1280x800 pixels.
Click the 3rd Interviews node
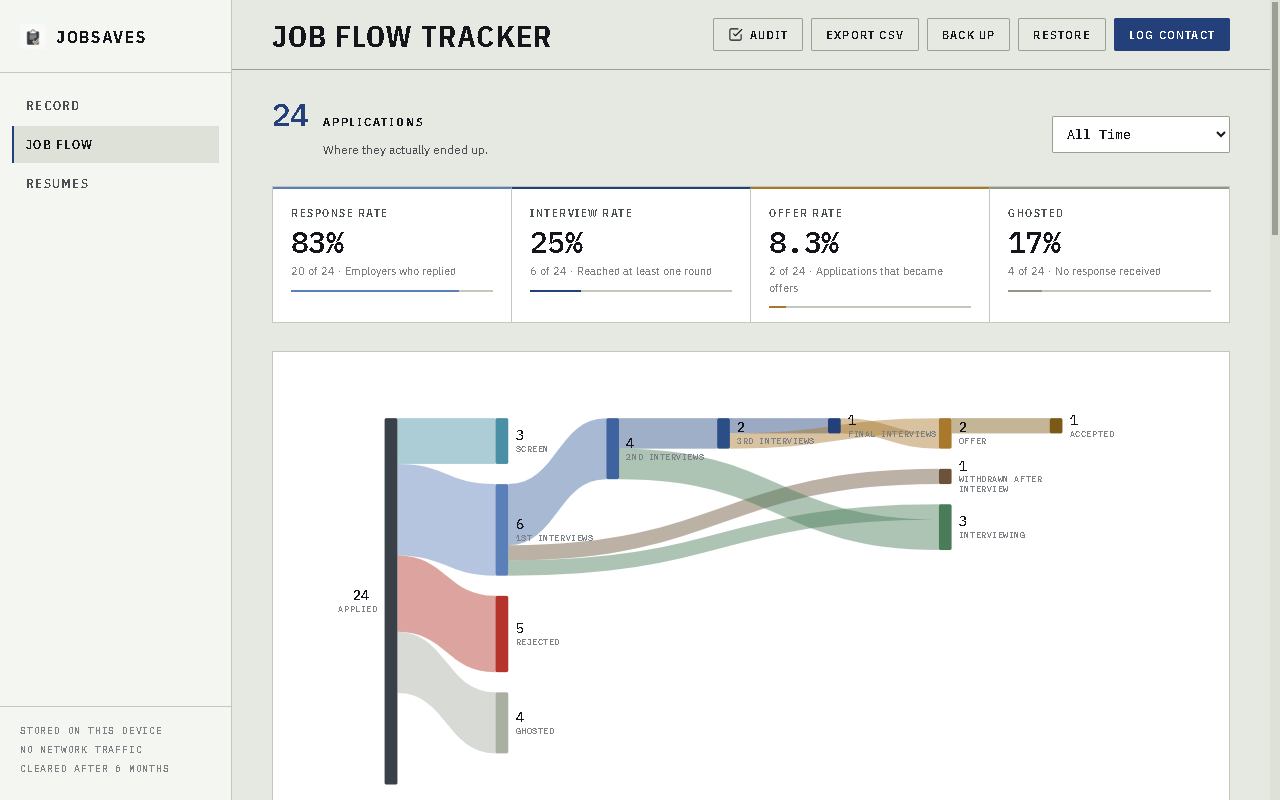point(724,433)
